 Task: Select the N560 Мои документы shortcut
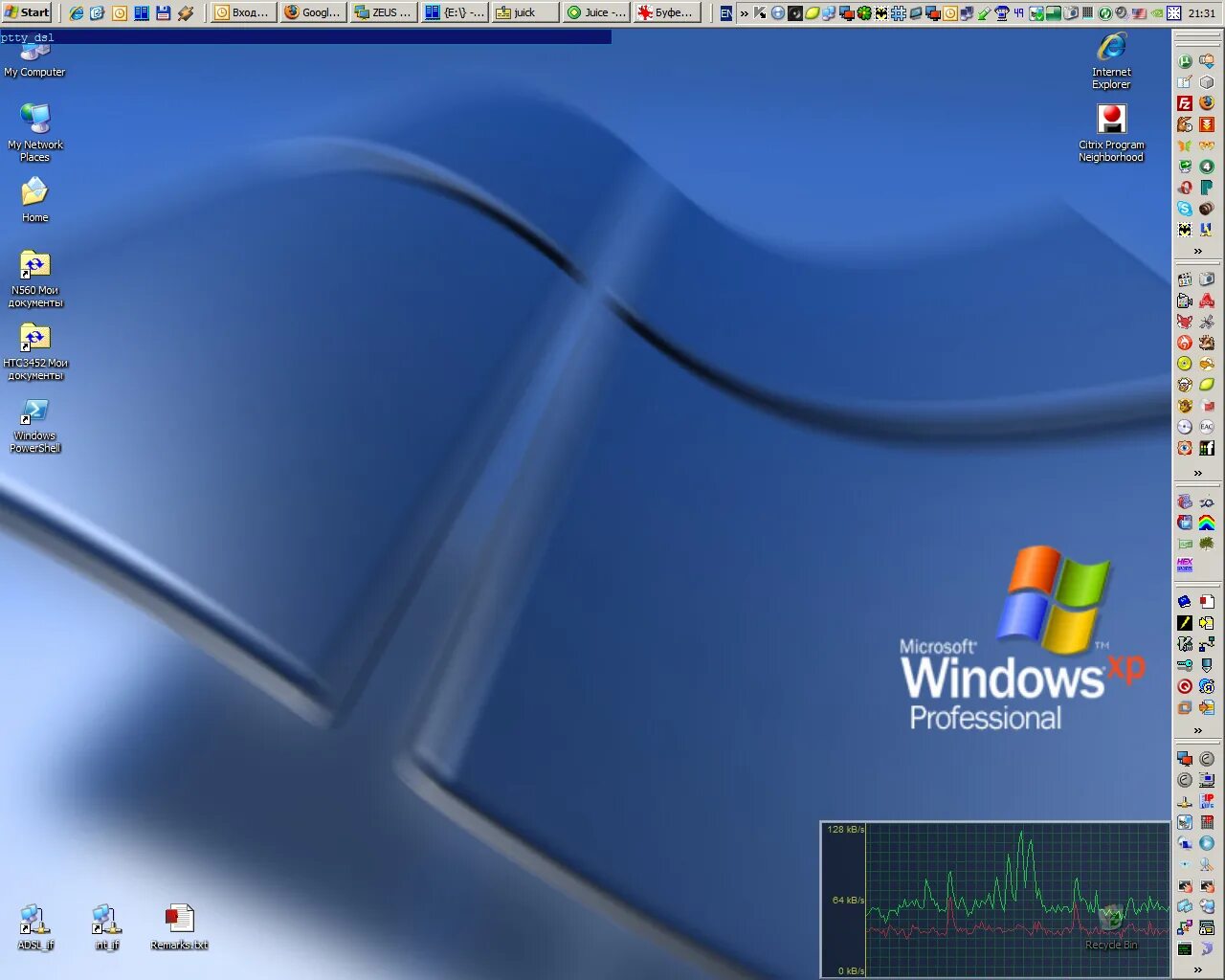pyautogui.click(x=35, y=278)
